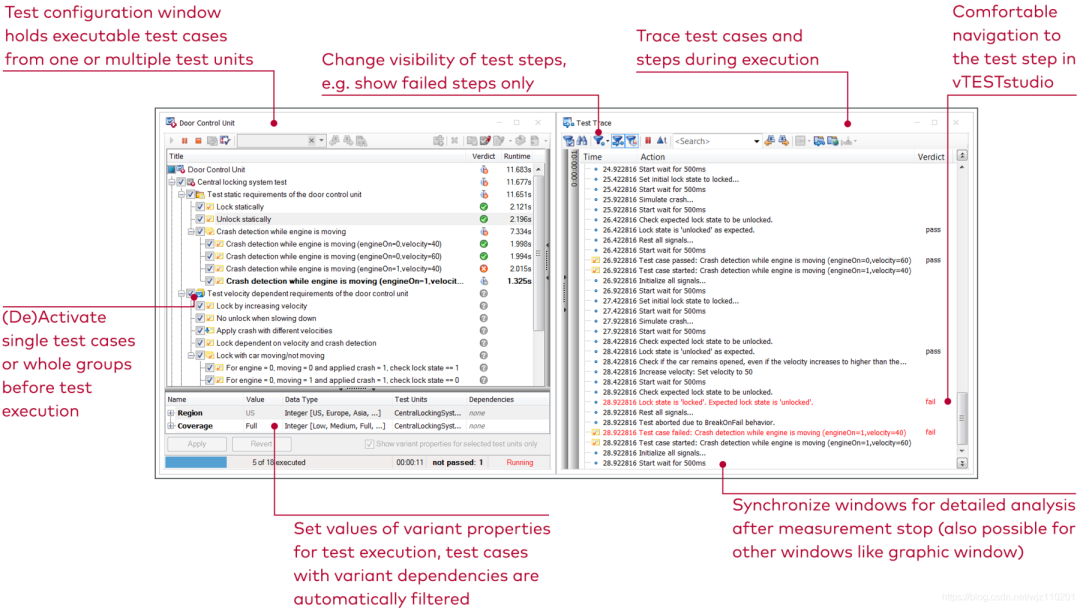Click the grey verdict icon for Lock by increasing velocity
The width and height of the screenshot is (1080, 608).
(484, 306)
